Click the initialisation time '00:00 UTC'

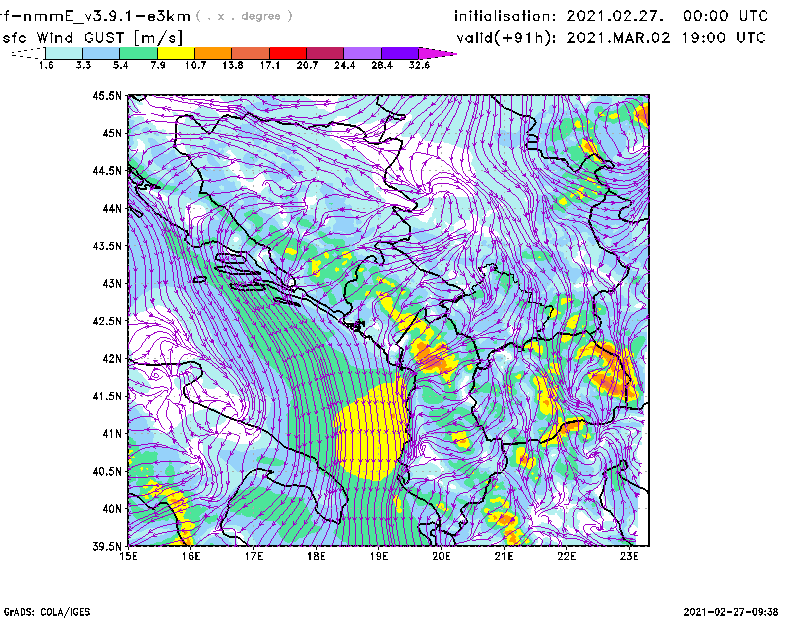725,16
